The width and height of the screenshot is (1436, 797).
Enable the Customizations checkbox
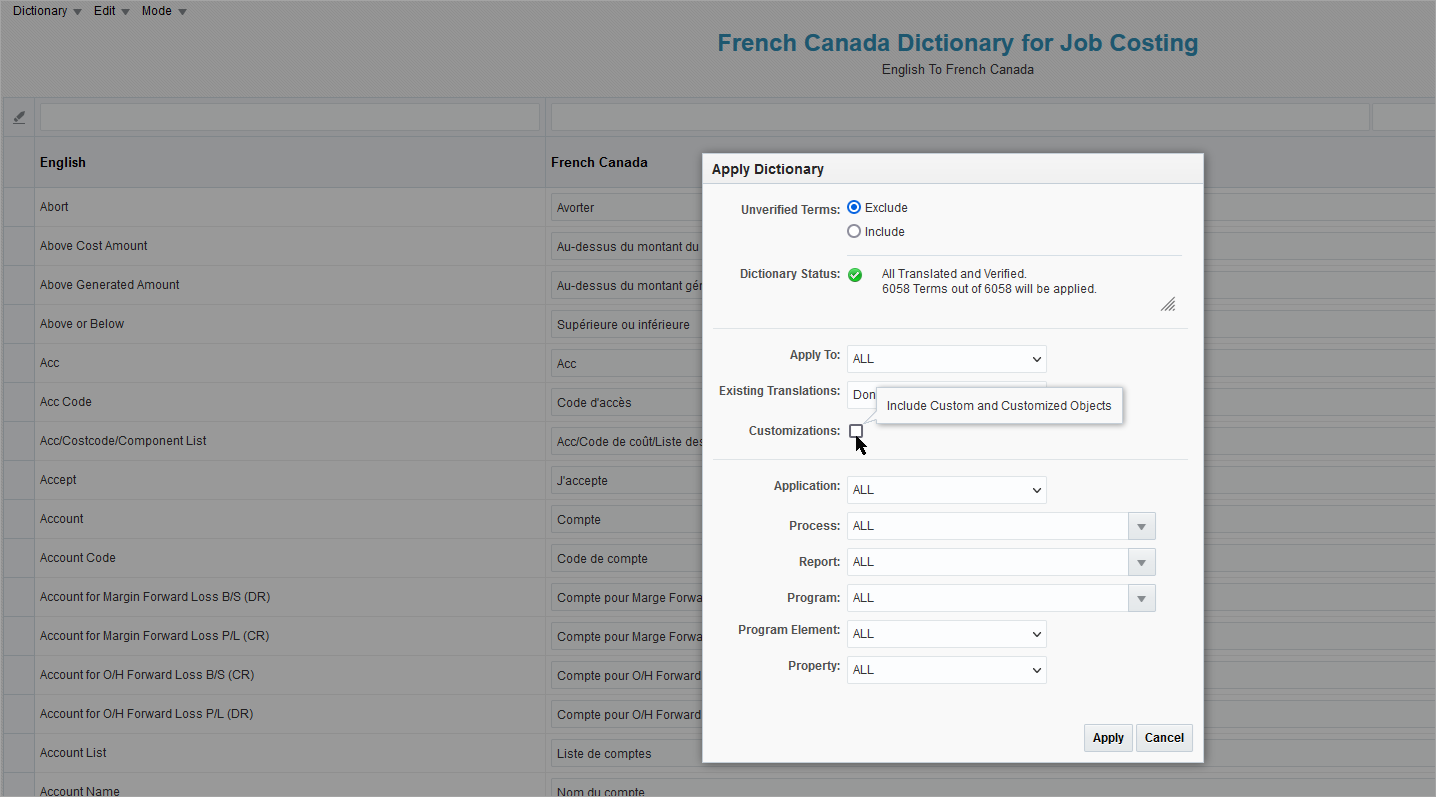(856, 430)
